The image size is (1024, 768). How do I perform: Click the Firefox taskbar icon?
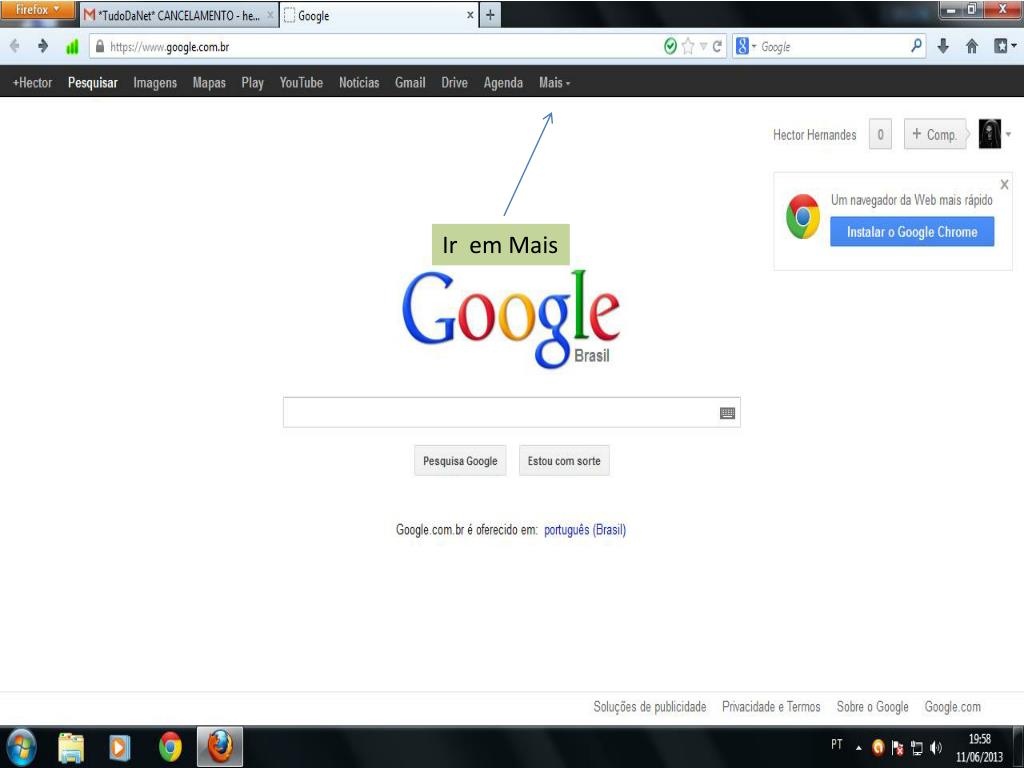coord(220,746)
